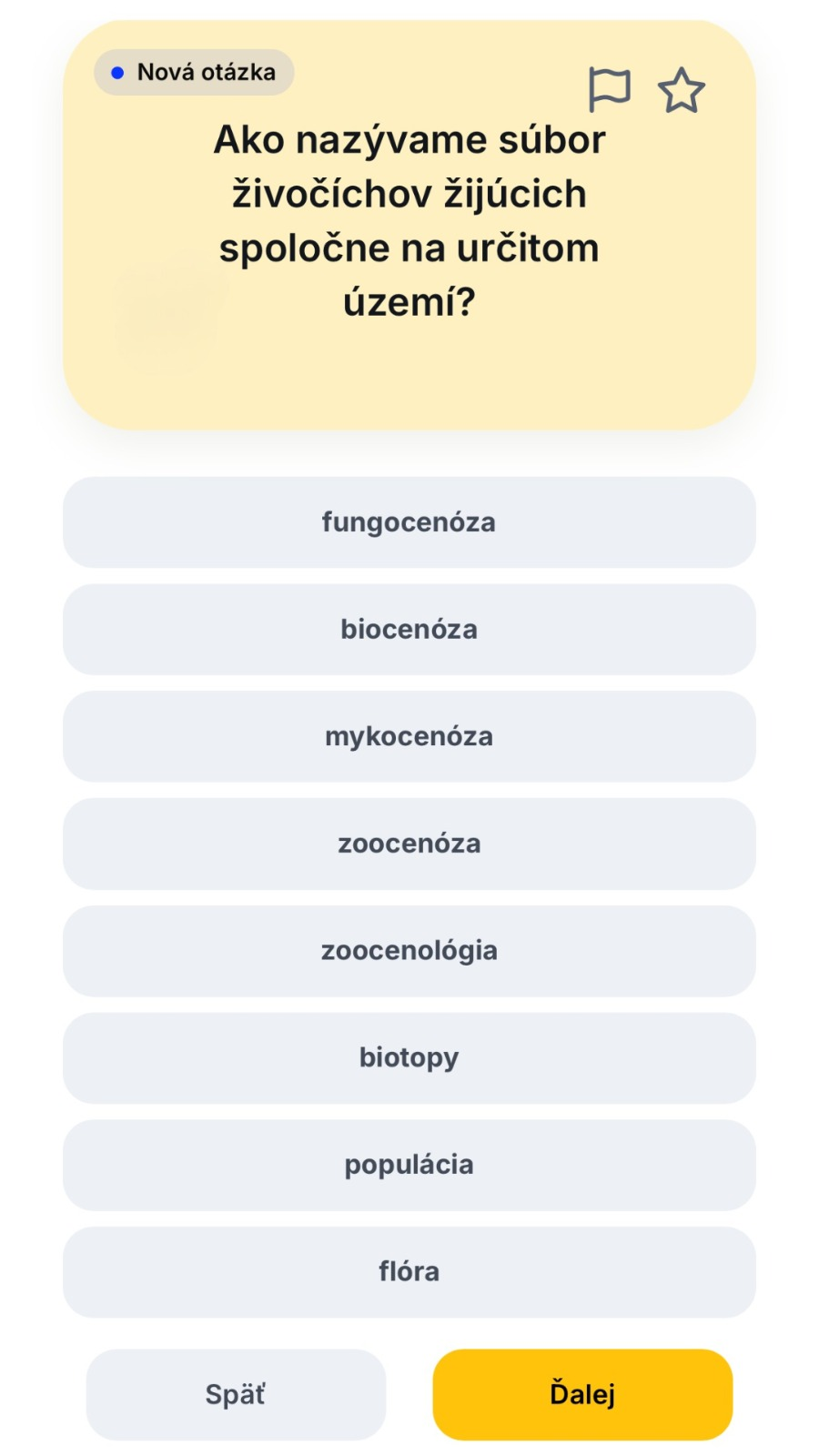This screenshot has width=819, height=1456.
Task: Pick populácia from the answers
Action: [409, 1165]
